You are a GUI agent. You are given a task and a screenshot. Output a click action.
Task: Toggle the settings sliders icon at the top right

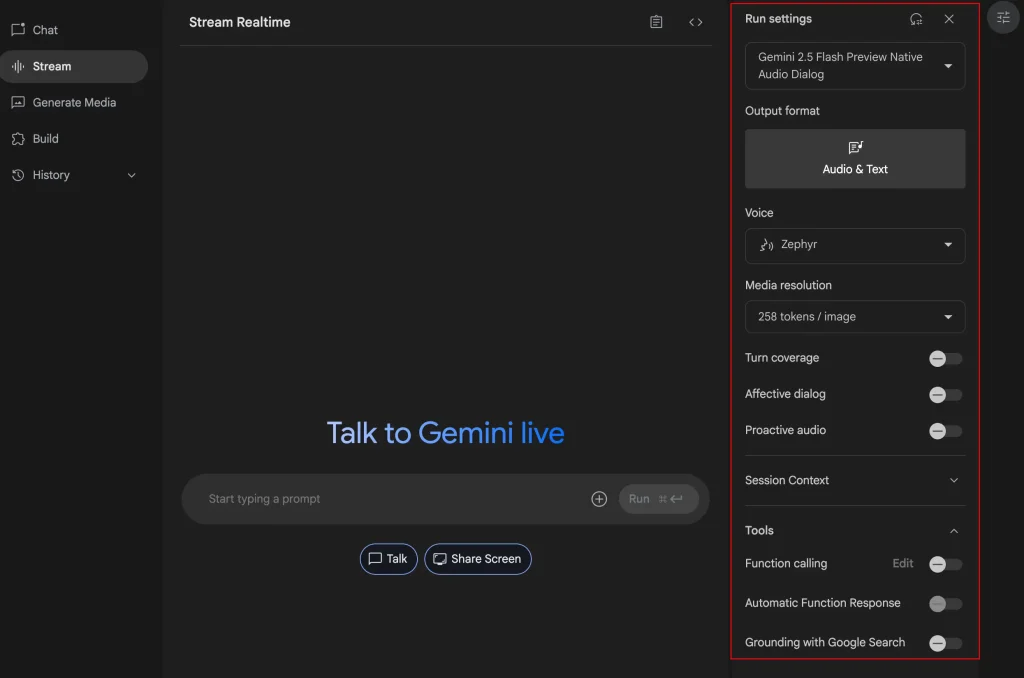[x=1003, y=18]
